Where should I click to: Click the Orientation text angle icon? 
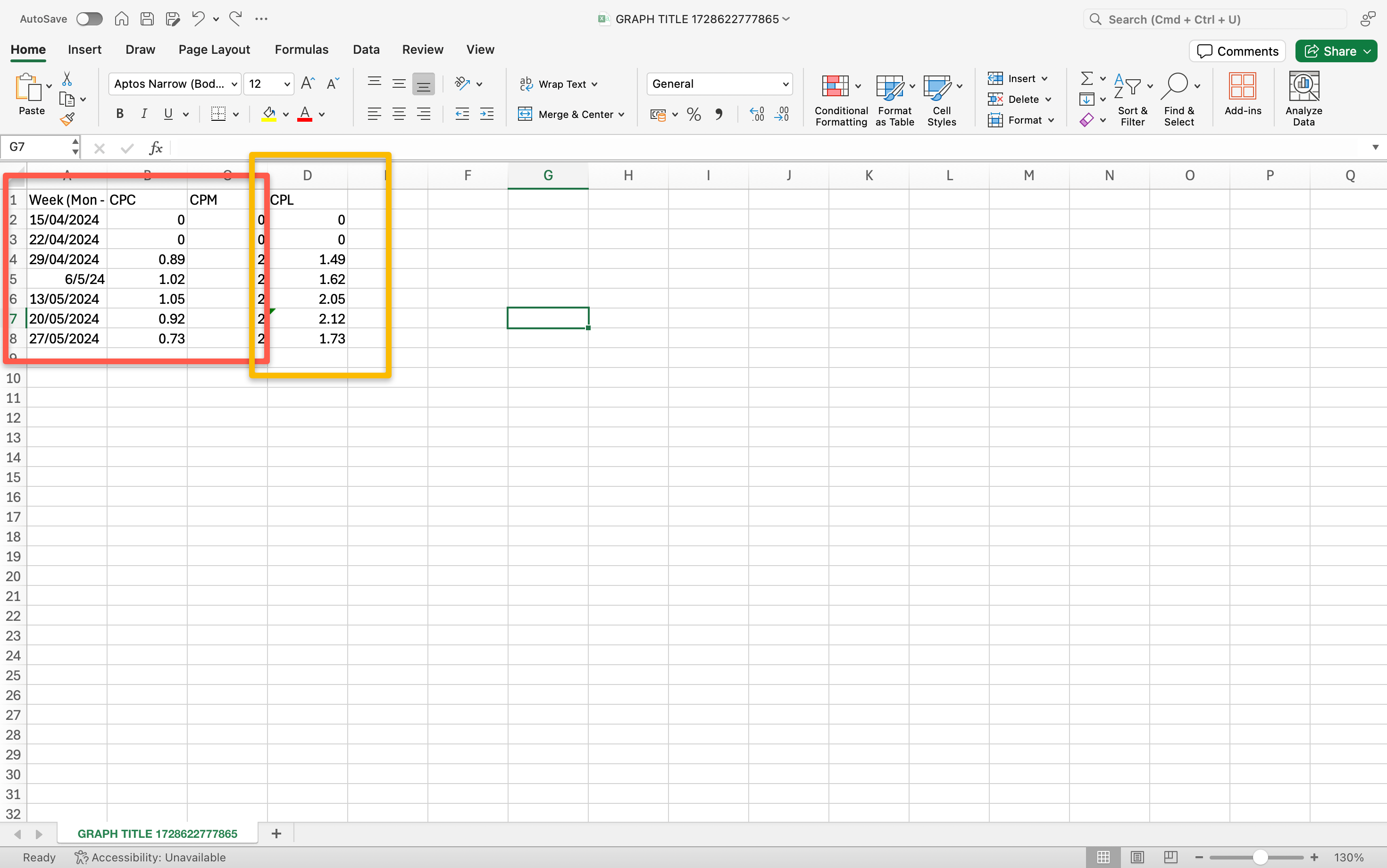tap(462, 84)
